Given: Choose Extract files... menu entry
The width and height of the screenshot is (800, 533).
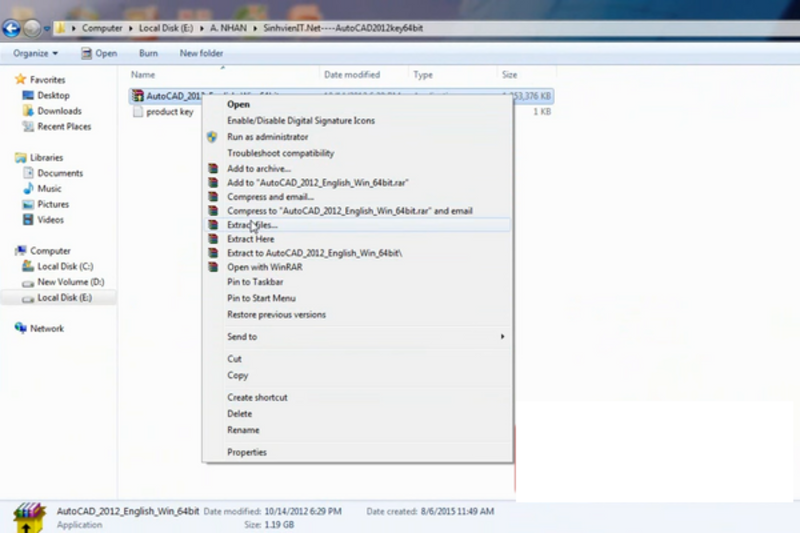Looking at the screenshot, I should (357, 225).
